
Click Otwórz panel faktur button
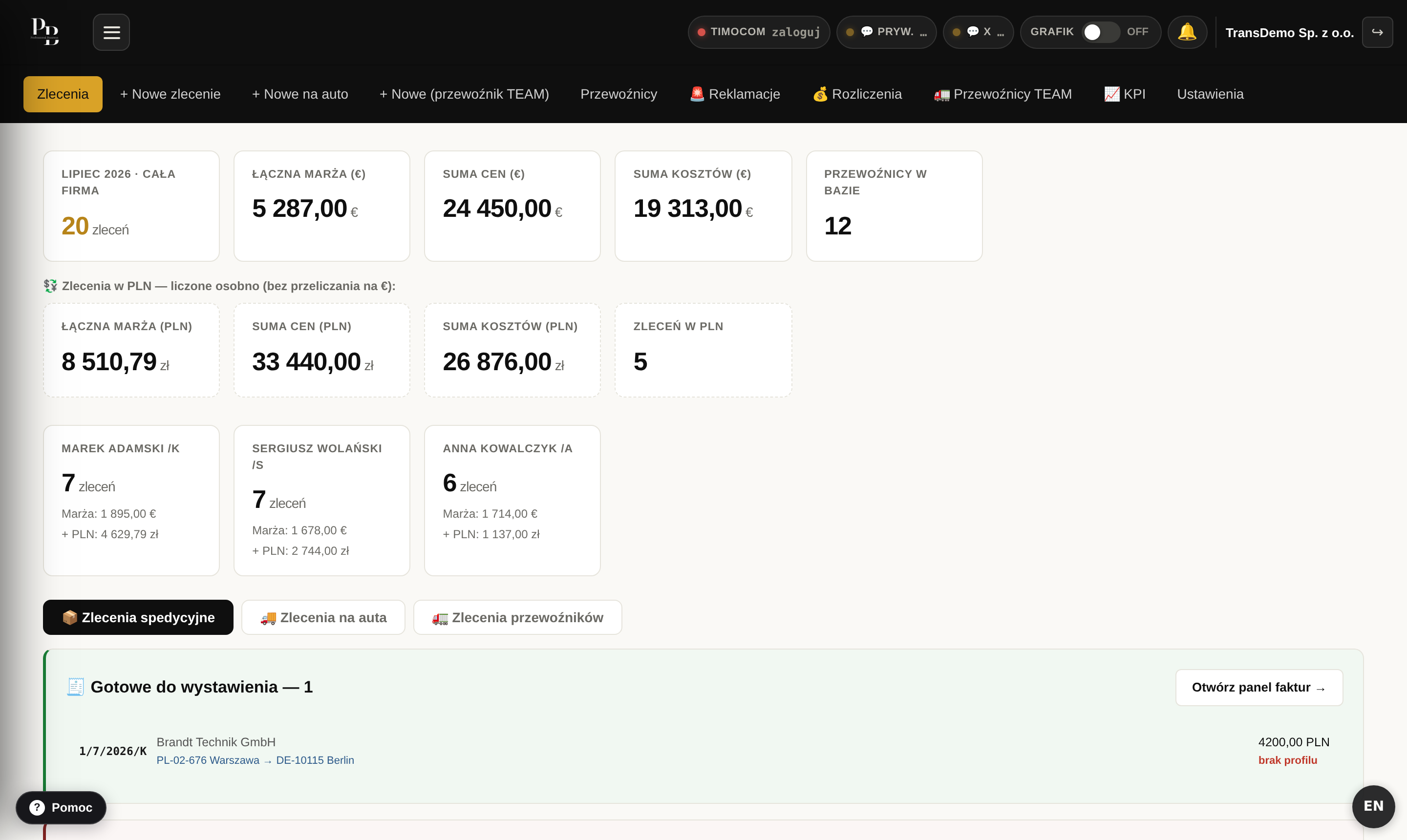coord(1258,687)
